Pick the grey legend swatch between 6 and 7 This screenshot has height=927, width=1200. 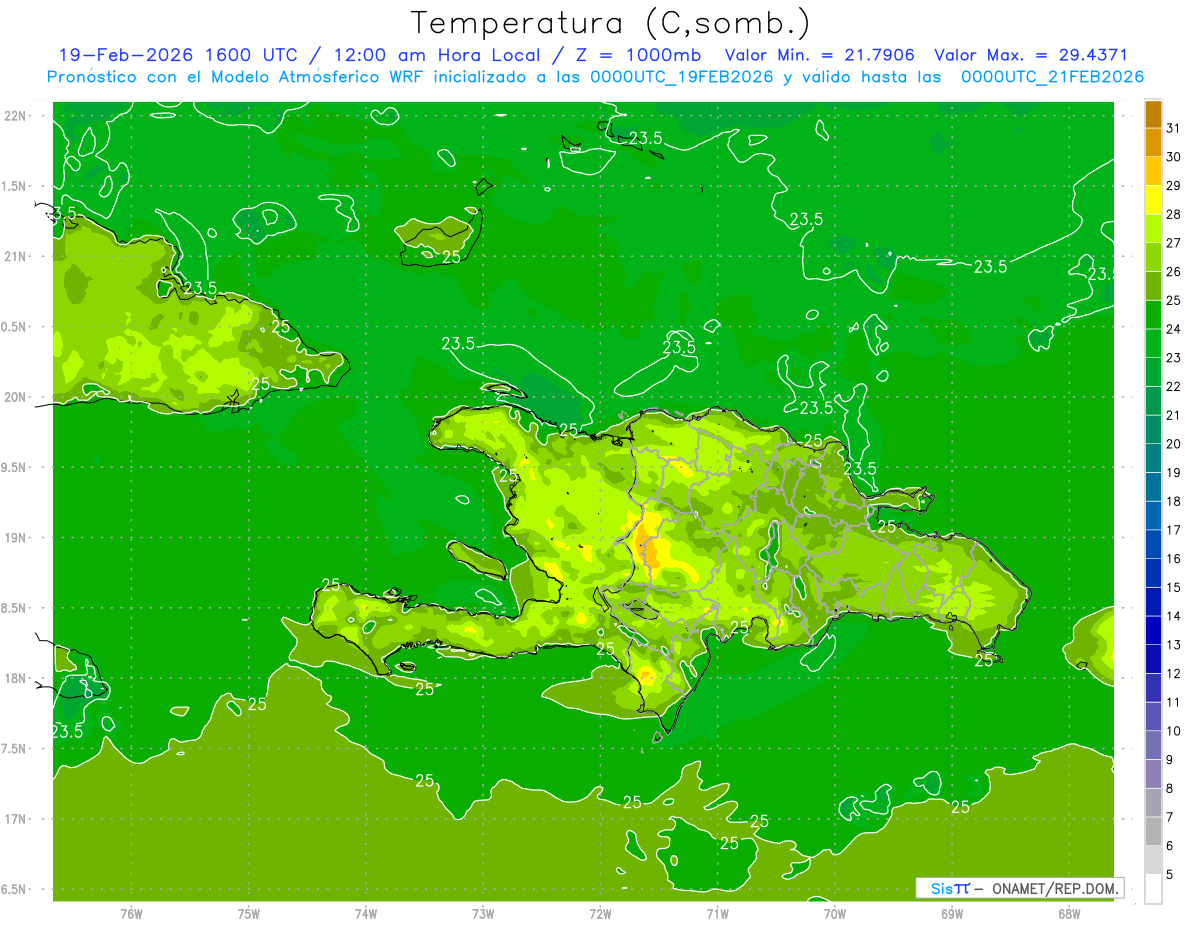pos(1153,831)
